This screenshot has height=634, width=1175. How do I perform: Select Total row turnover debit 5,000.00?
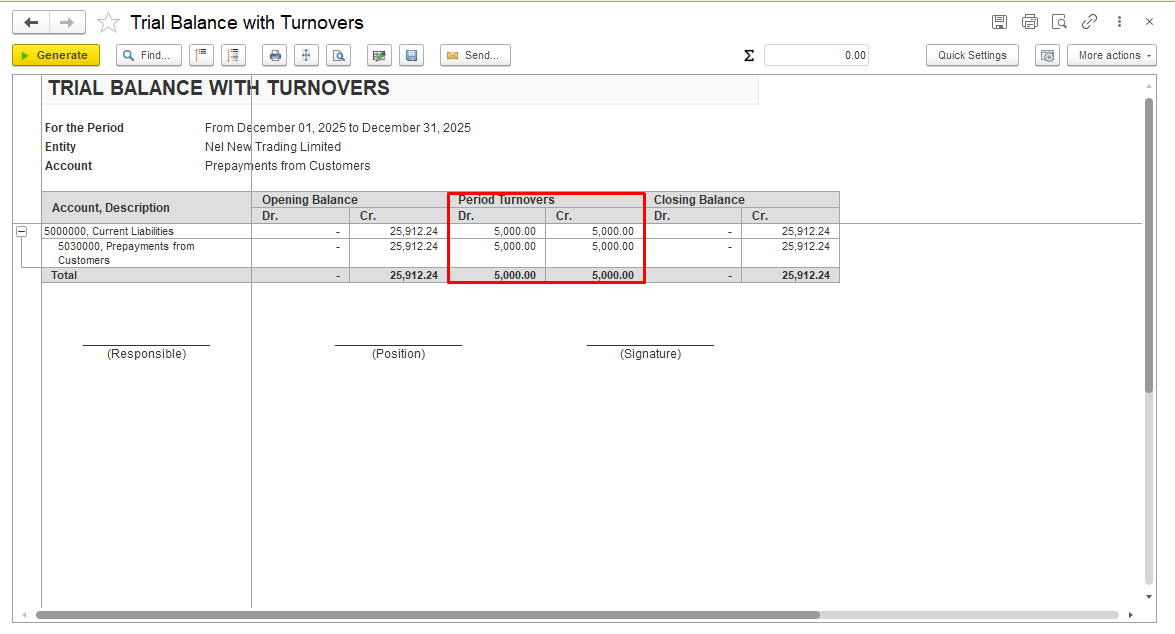tap(515, 275)
